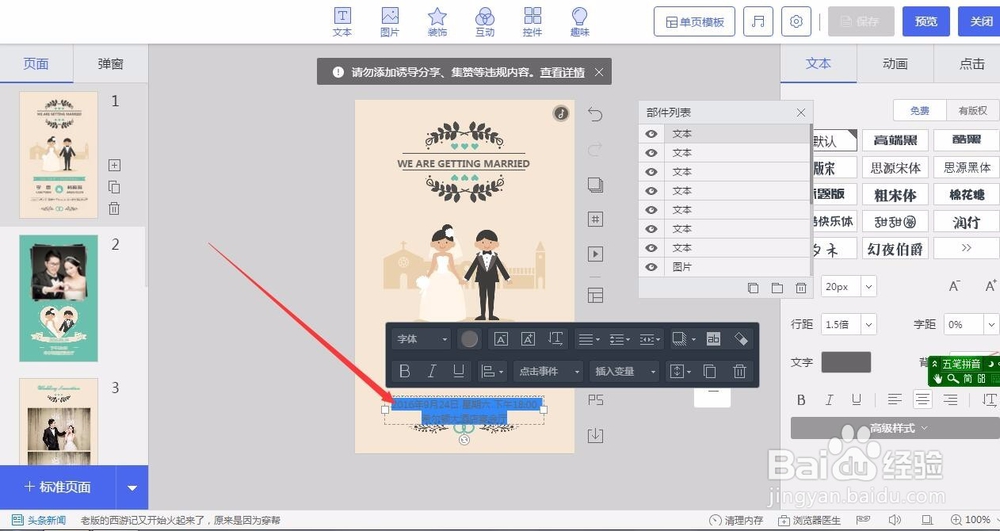Viewport: 1000px width, 531px height.
Task: Hide the 图片 layer in 部件列表
Action: click(651, 267)
